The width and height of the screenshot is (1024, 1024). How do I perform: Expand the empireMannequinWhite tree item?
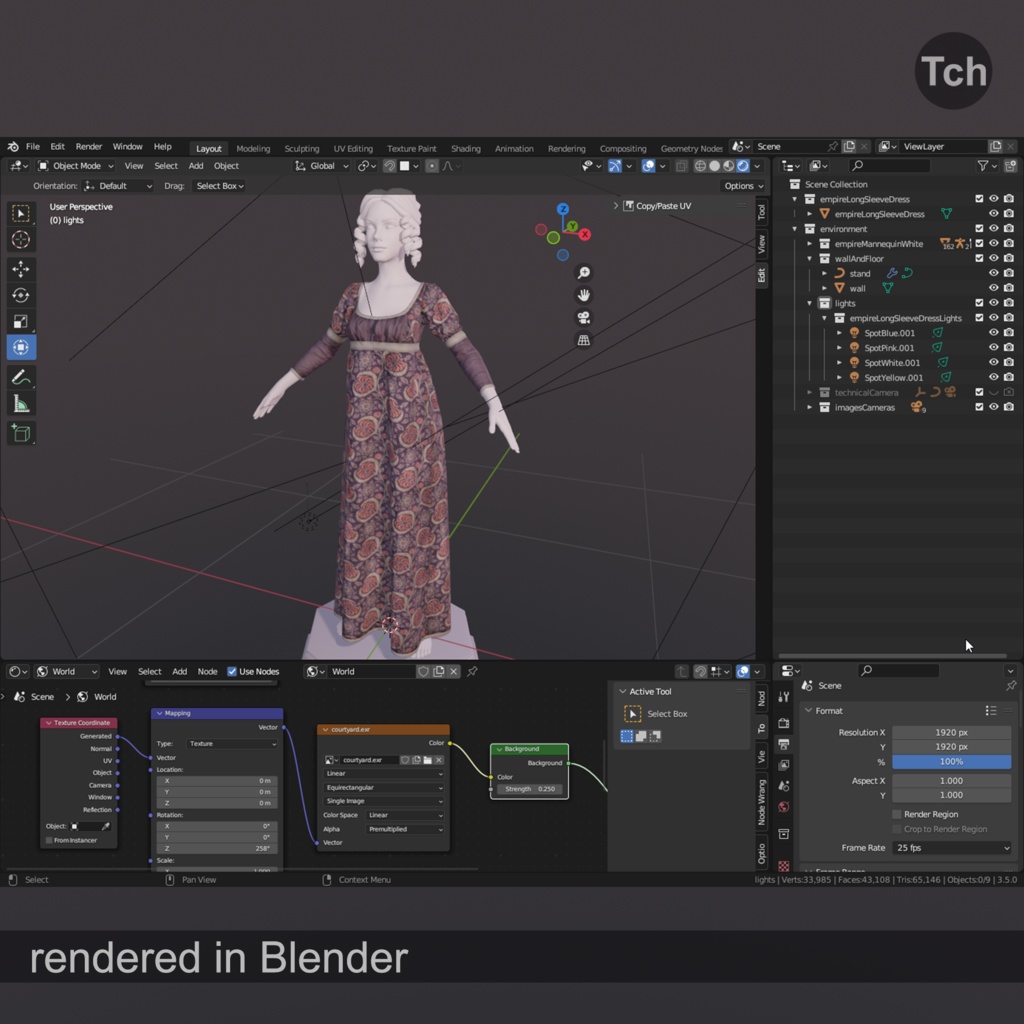[808, 243]
